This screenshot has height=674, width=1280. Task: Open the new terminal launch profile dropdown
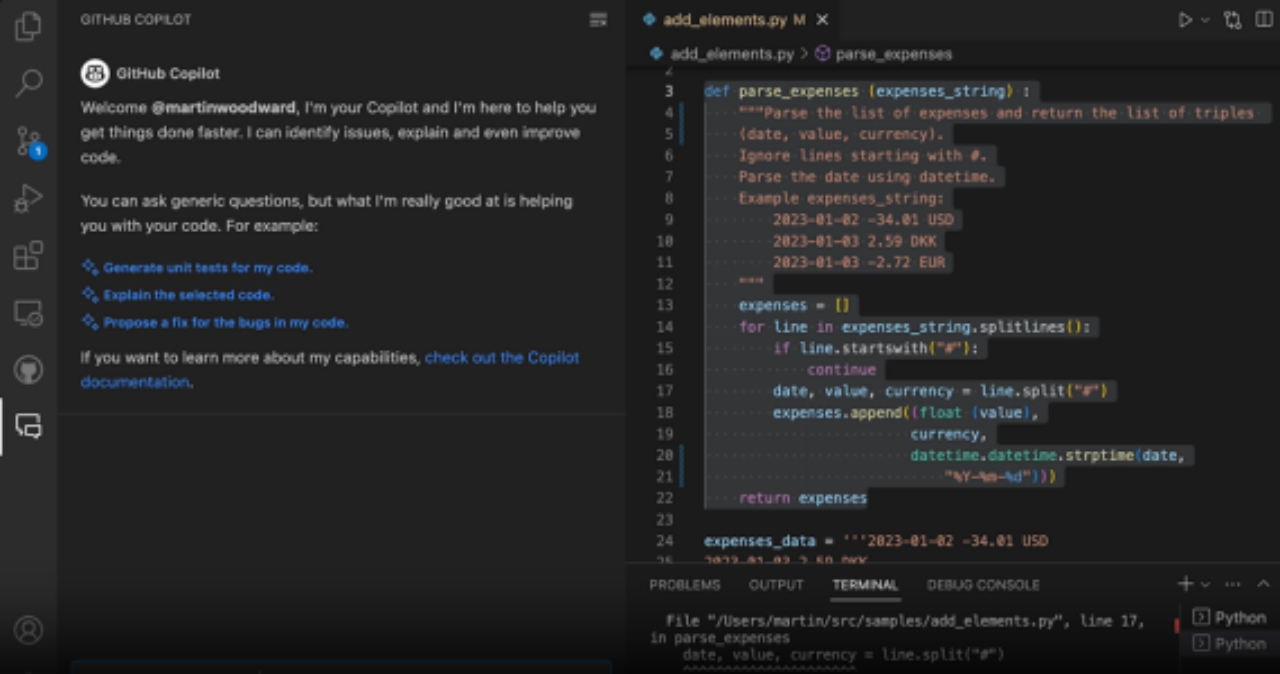tap(1205, 584)
